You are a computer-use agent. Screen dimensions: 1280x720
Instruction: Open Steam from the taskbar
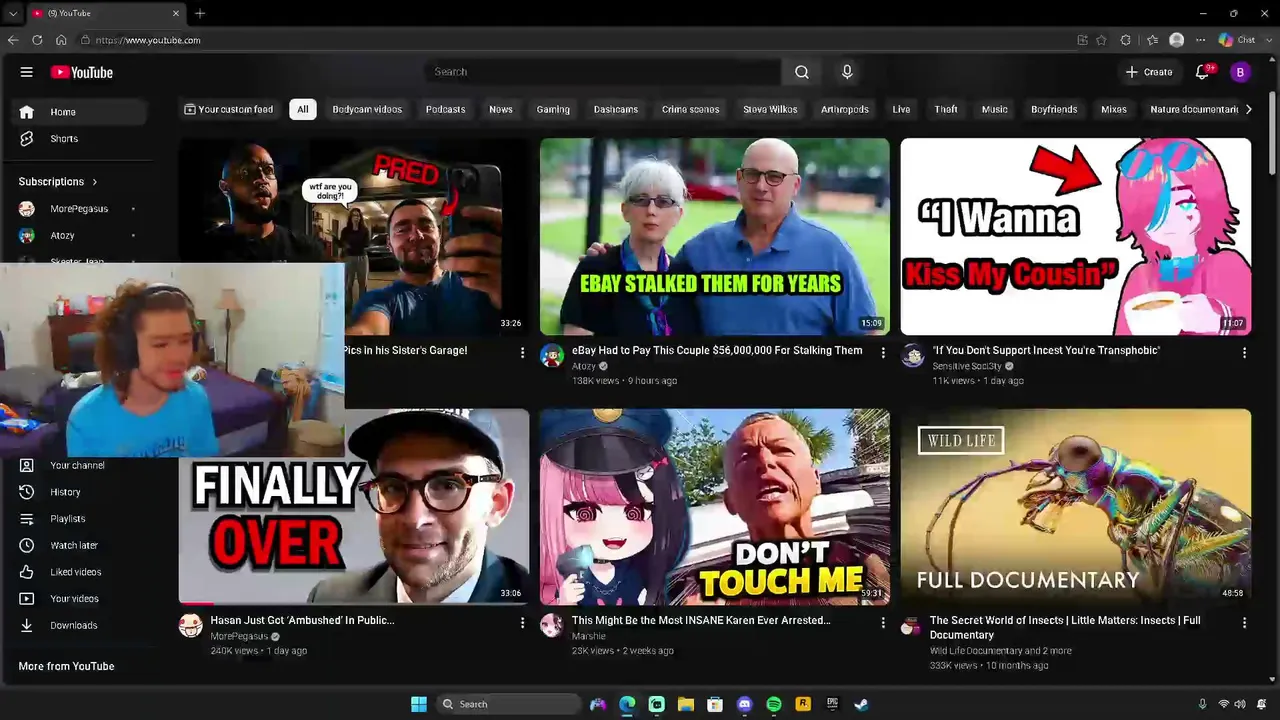pos(861,704)
